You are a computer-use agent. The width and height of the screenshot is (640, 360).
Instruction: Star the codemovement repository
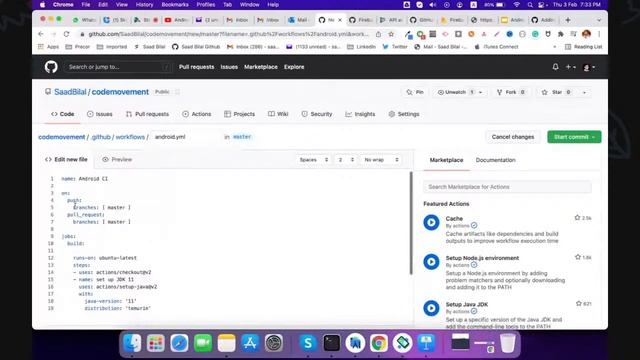pos(556,92)
